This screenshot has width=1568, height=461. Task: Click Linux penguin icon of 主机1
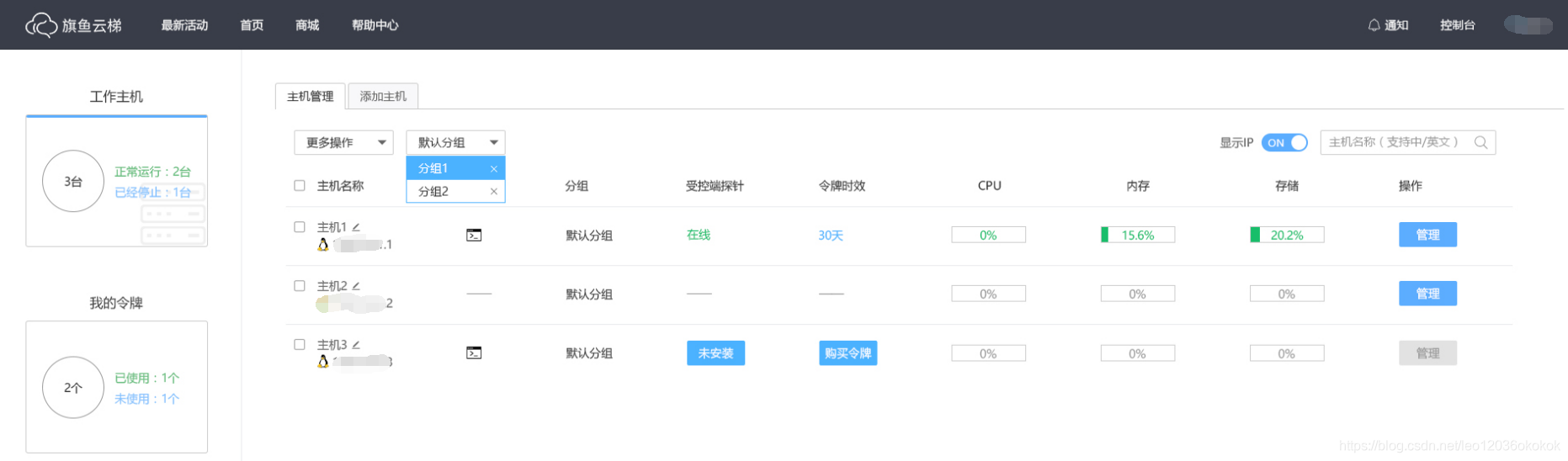click(x=323, y=244)
